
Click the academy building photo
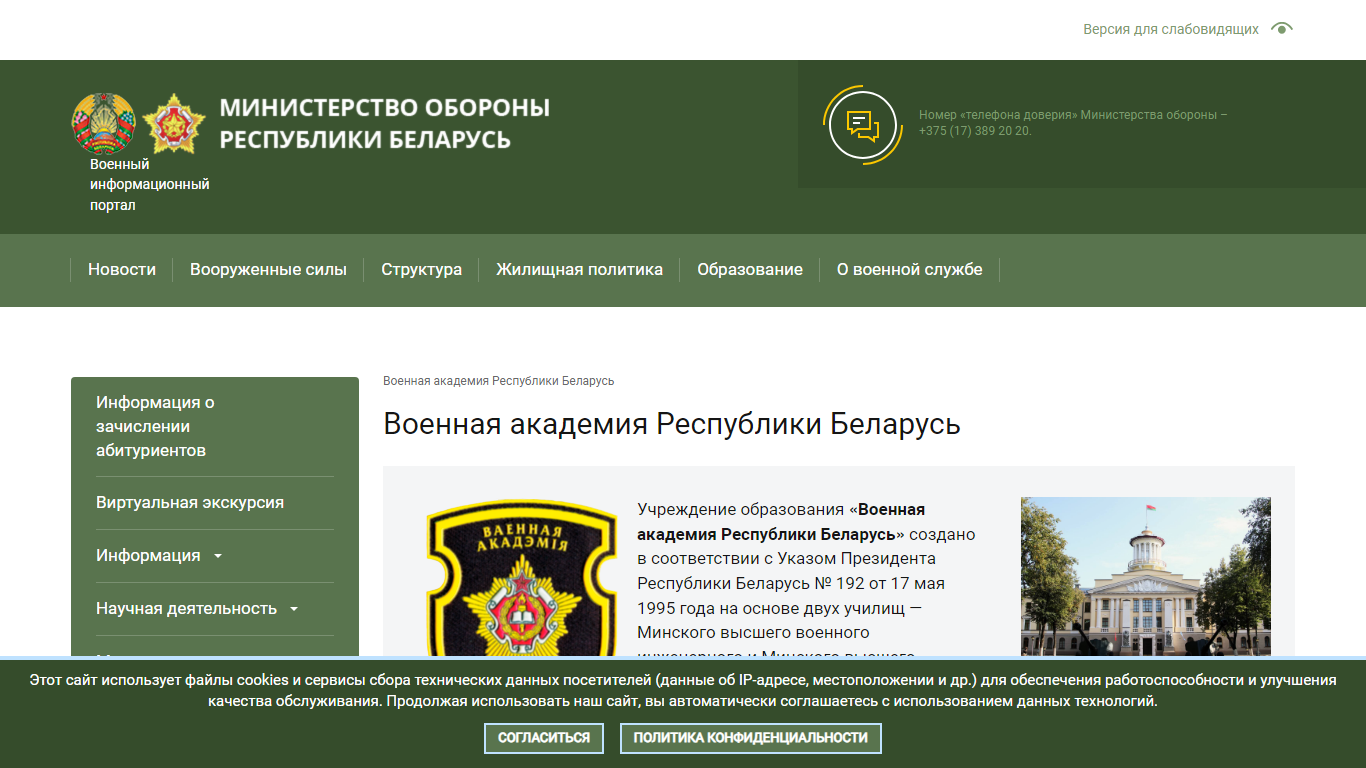pos(1145,577)
